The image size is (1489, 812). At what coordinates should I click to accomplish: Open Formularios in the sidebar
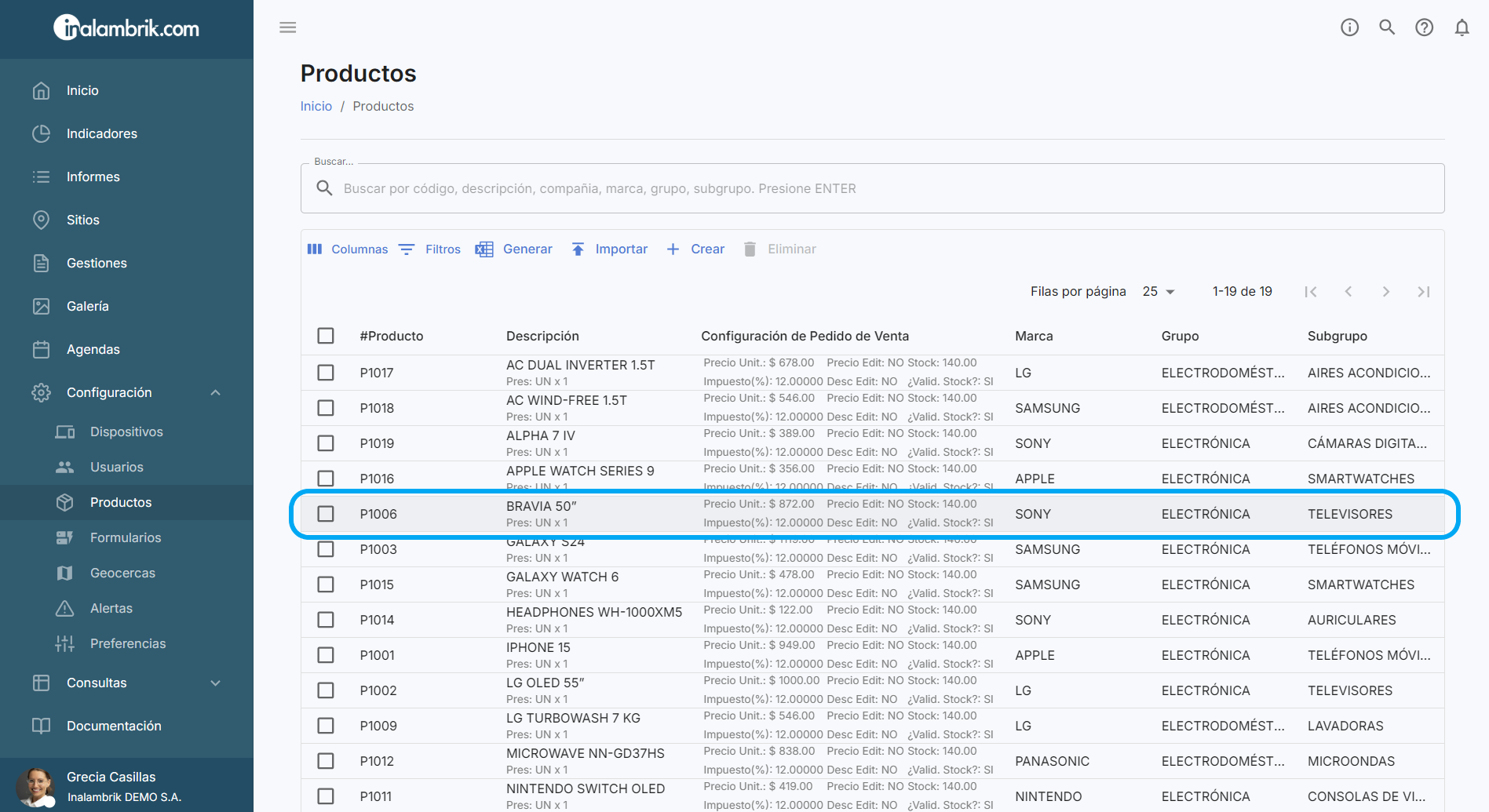[x=126, y=537]
